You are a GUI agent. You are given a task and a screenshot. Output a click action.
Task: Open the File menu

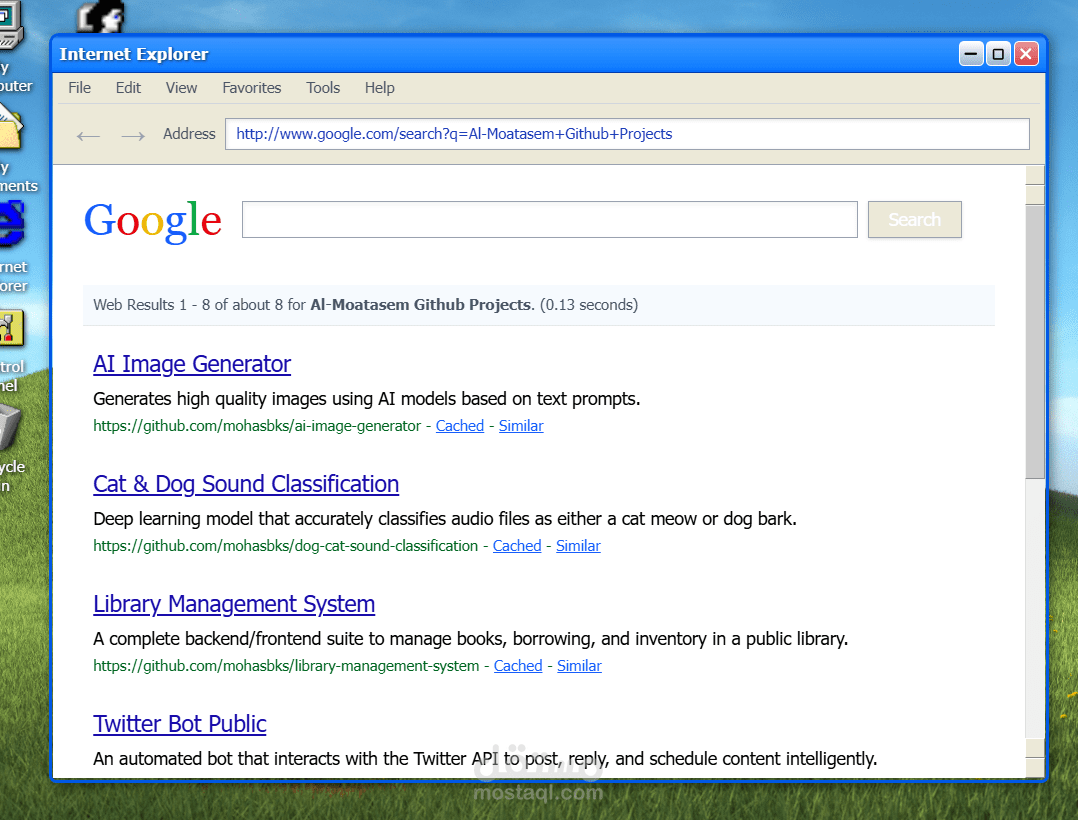coord(80,88)
